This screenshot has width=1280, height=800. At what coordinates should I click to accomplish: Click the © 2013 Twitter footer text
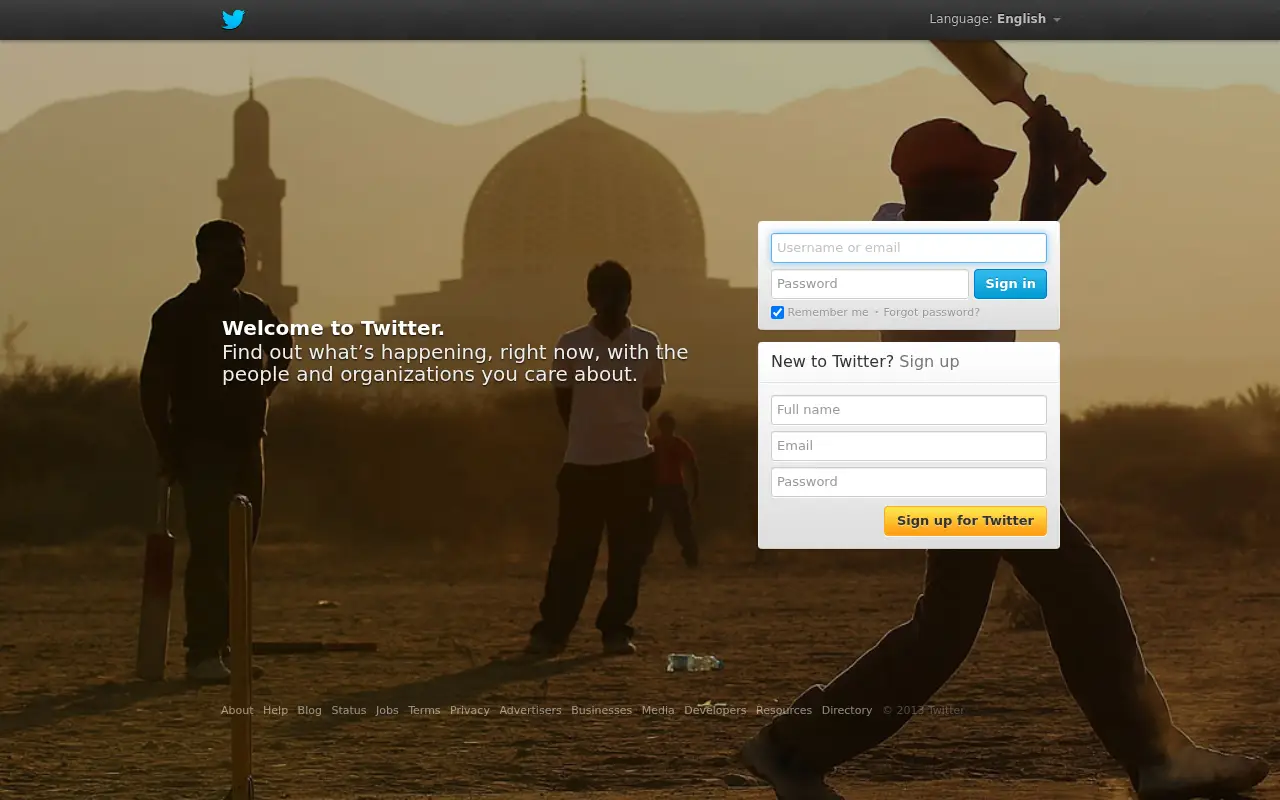point(923,710)
